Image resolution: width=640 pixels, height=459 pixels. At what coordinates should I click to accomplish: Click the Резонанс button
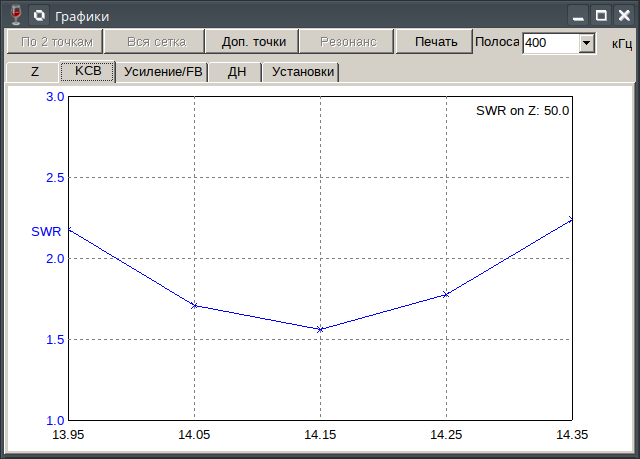[348, 41]
